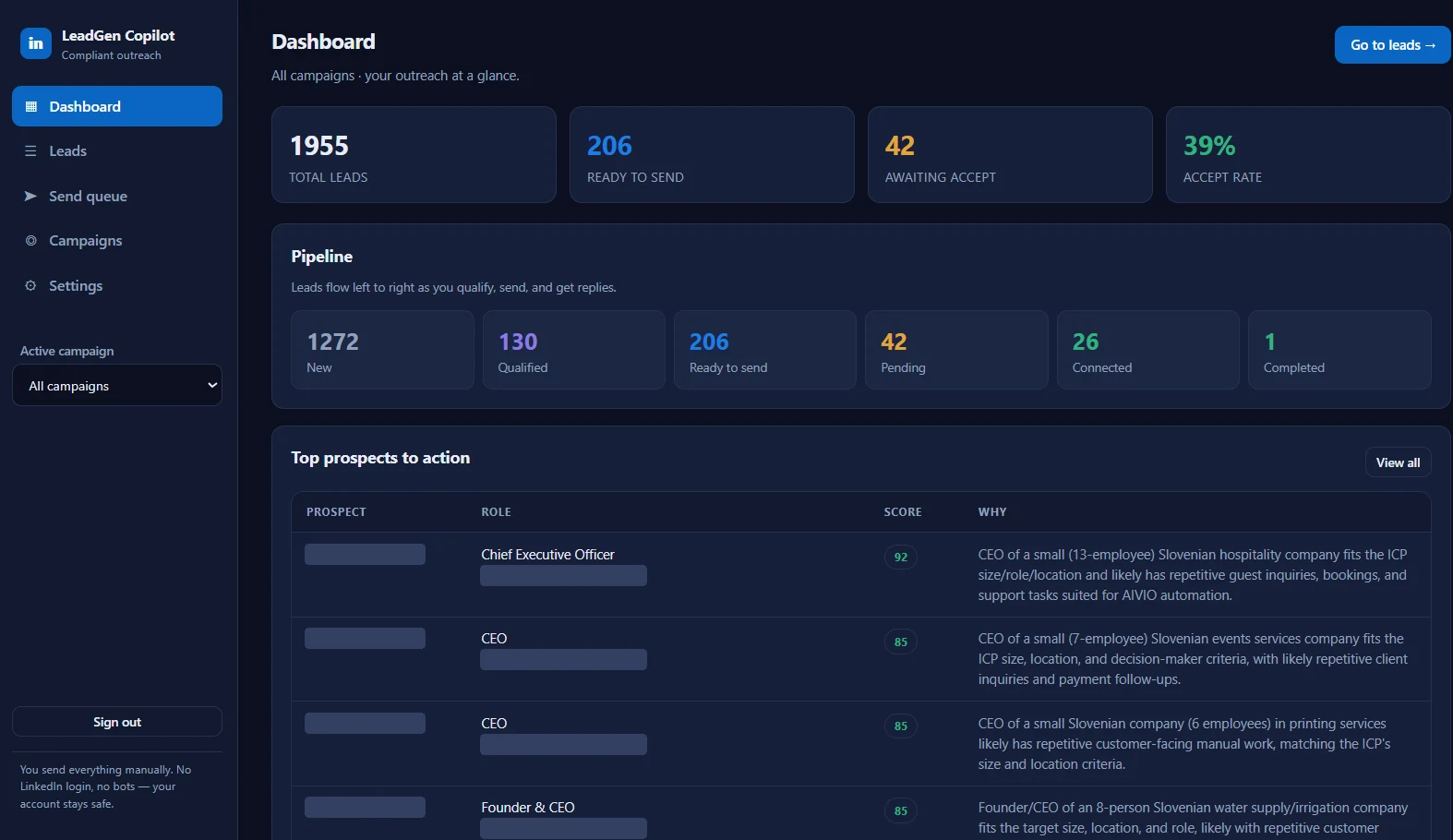1453x840 pixels.
Task: Click the Send queue arrow icon
Action: coord(30,196)
